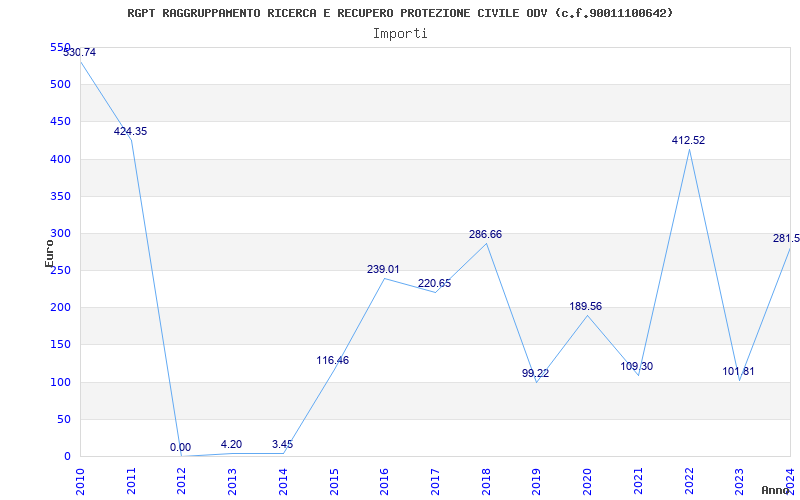Click the 2014 x-axis label
800x500 pixels.
283,482
